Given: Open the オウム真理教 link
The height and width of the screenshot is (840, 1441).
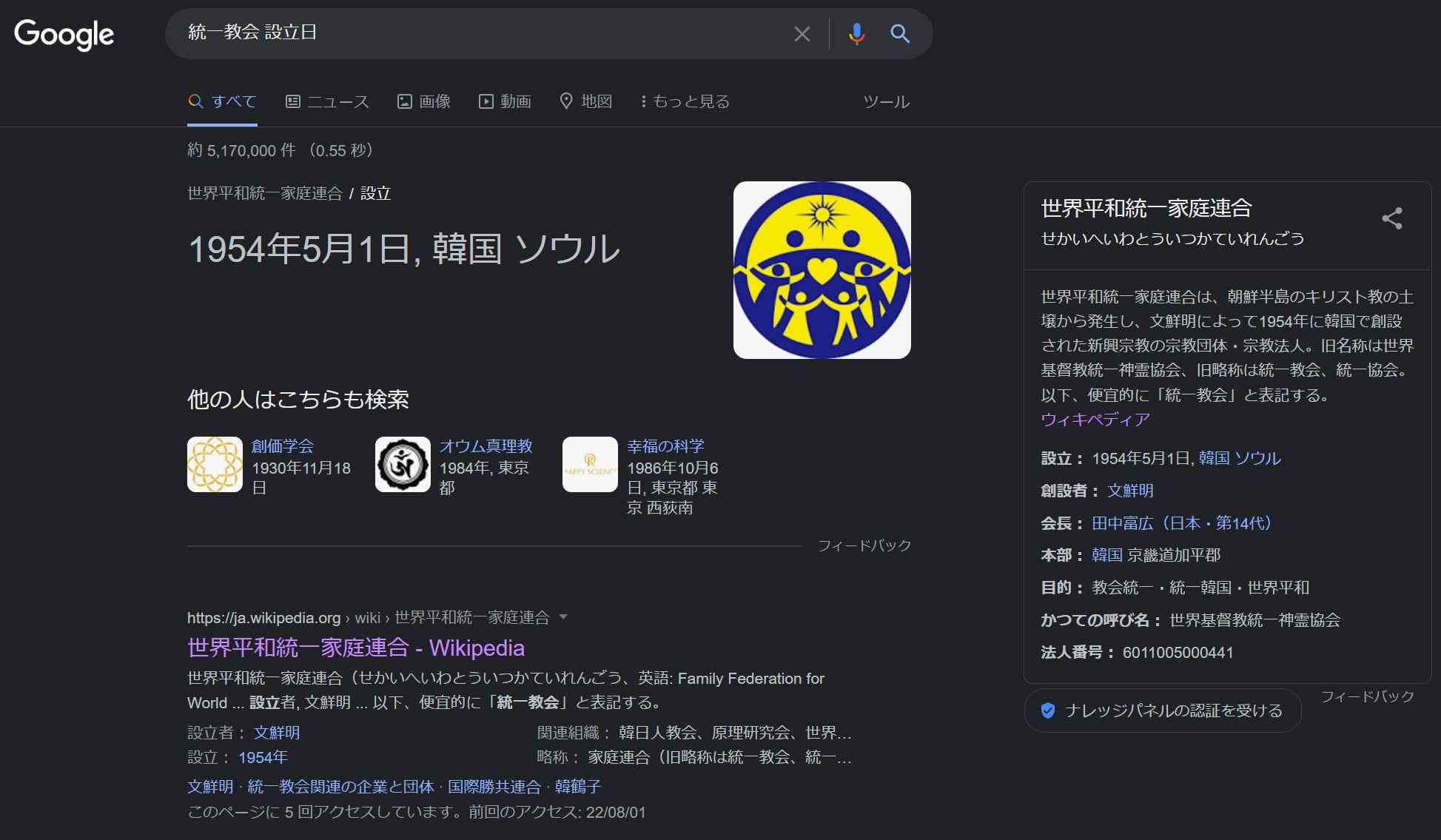Looking at the screenshot, I should click(486, 446).
